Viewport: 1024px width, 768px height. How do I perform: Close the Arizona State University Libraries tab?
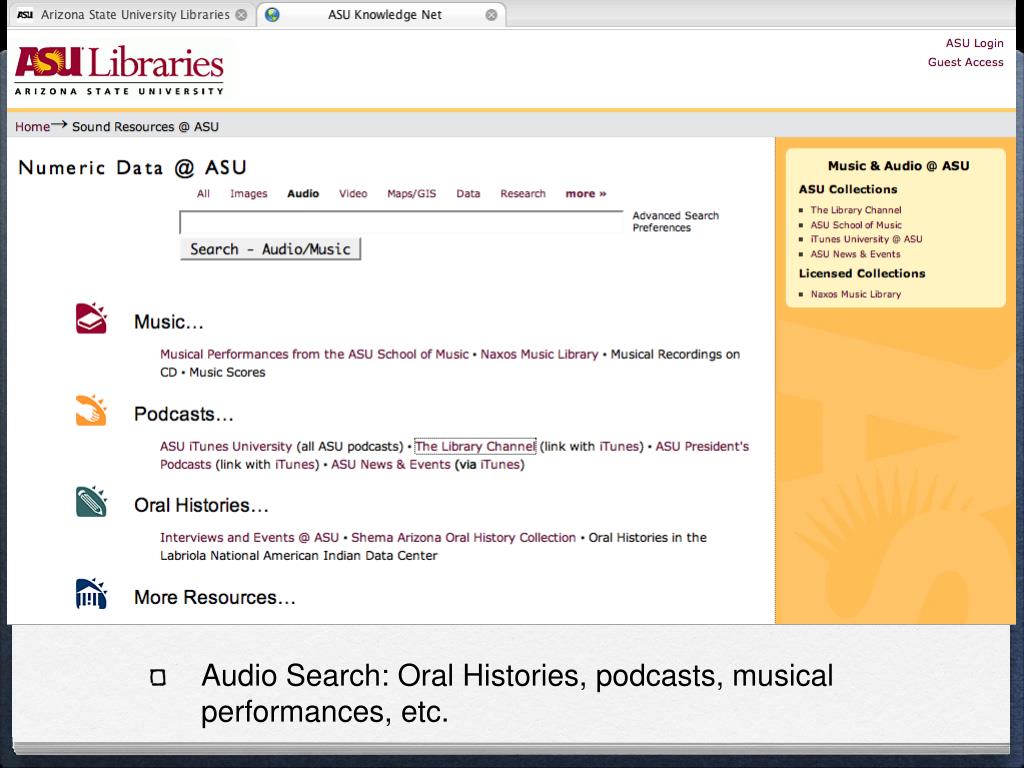tap(241, 14)
